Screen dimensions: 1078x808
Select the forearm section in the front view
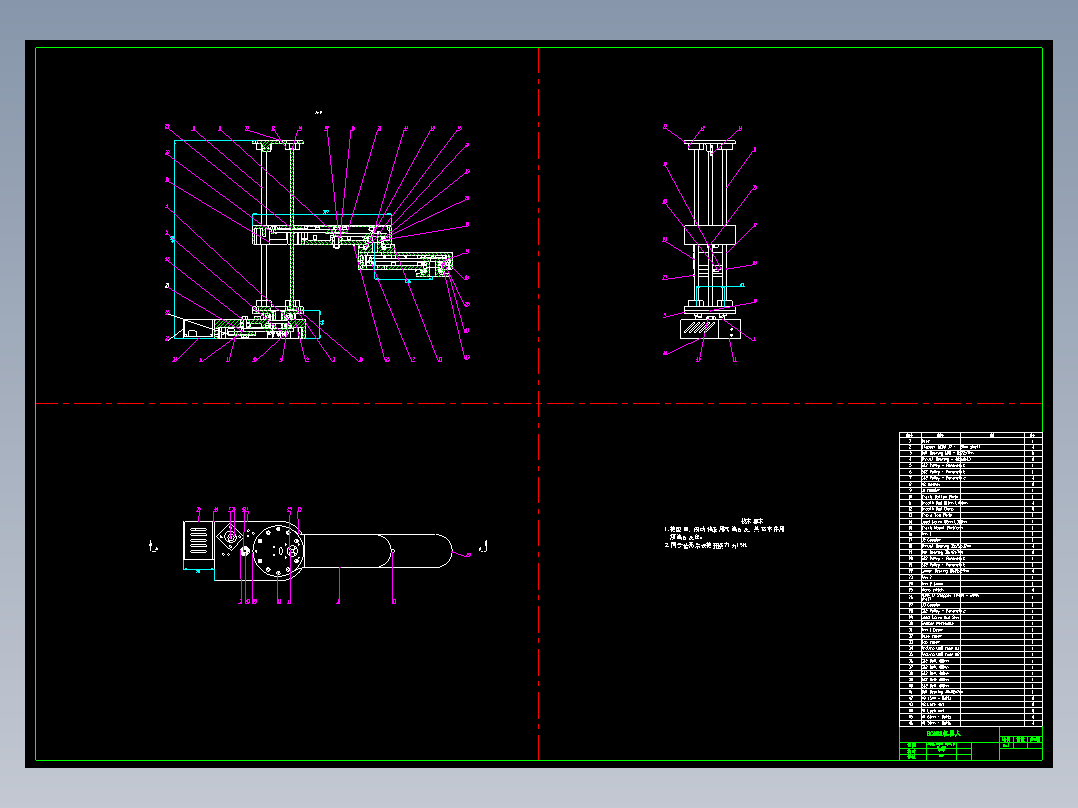pyautogui.click(x=406, y=261)
